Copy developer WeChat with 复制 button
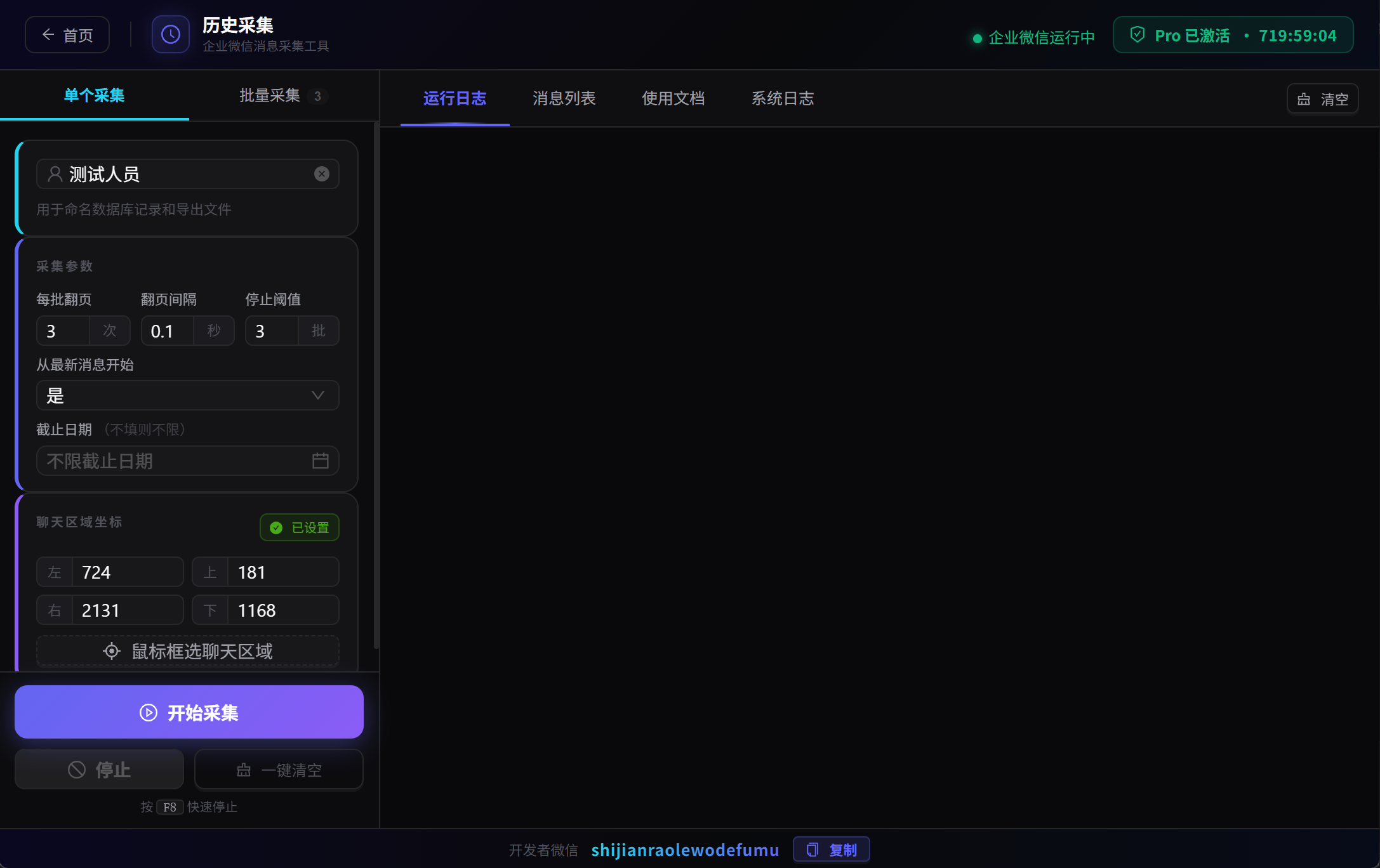The width and height of the screenshot is (1380, 868). (832, 850)
